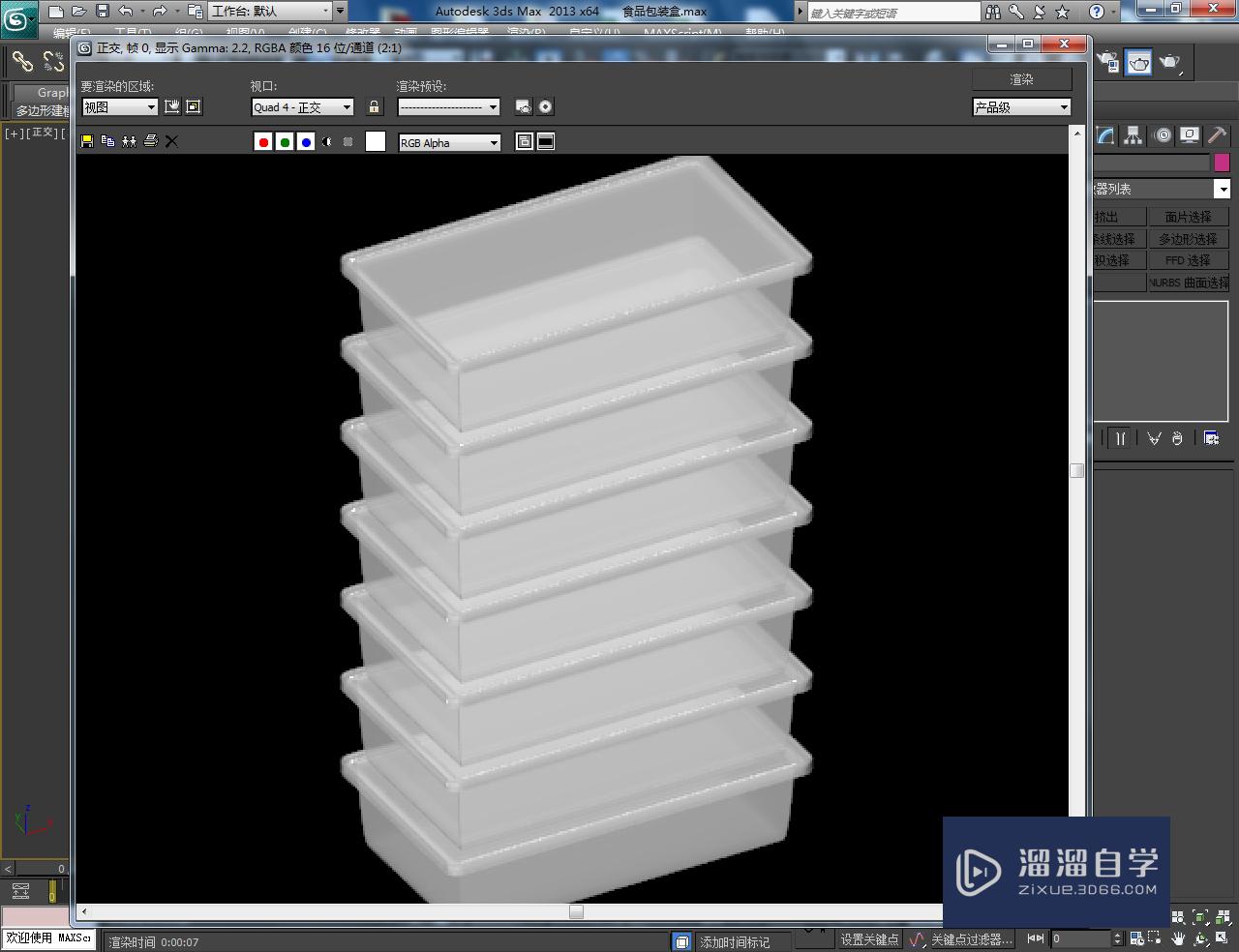This screenshot has height=952, width=1239.
Task: Create a new scene from quick access toolbar
Action: point(56,12)
